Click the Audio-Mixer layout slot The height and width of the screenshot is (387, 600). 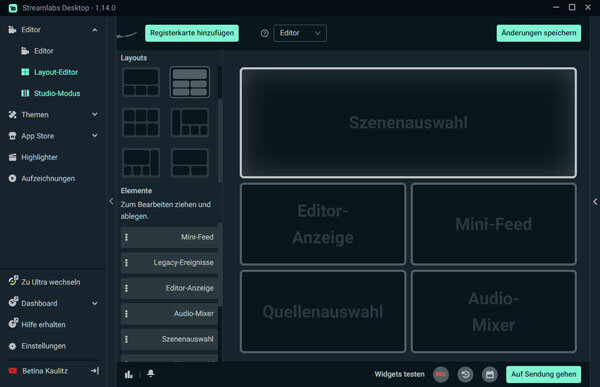click(x=494, y=312)
